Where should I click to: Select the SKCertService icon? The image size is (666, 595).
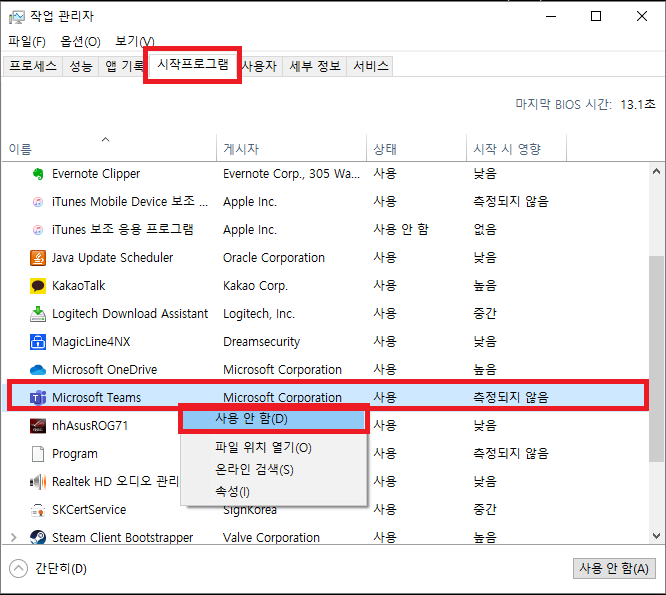(x=38, y=510)
